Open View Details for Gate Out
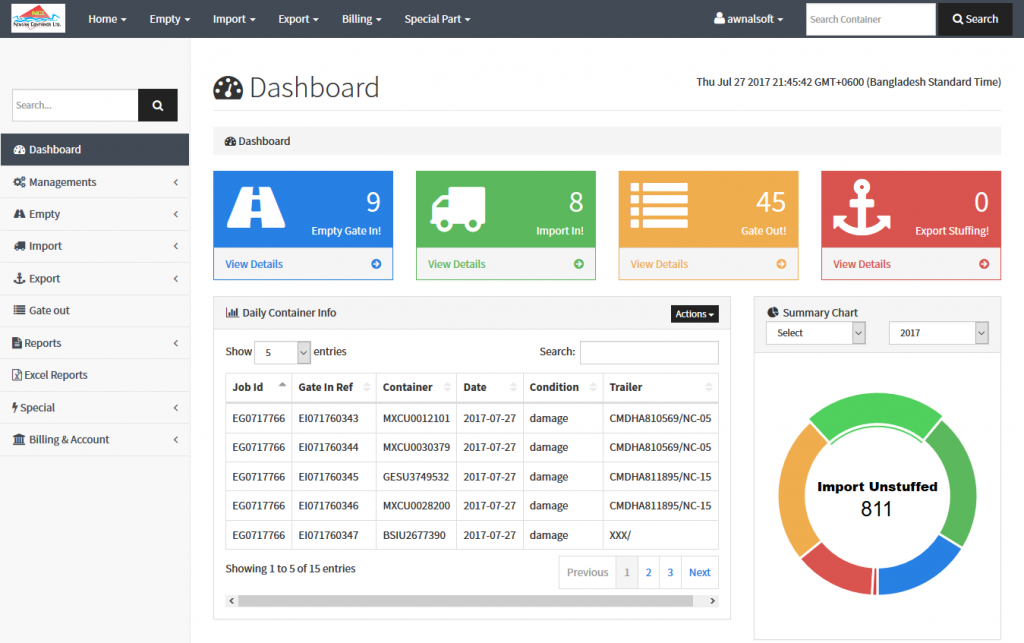The image size is (1024, 643). (x=659, y=264)
